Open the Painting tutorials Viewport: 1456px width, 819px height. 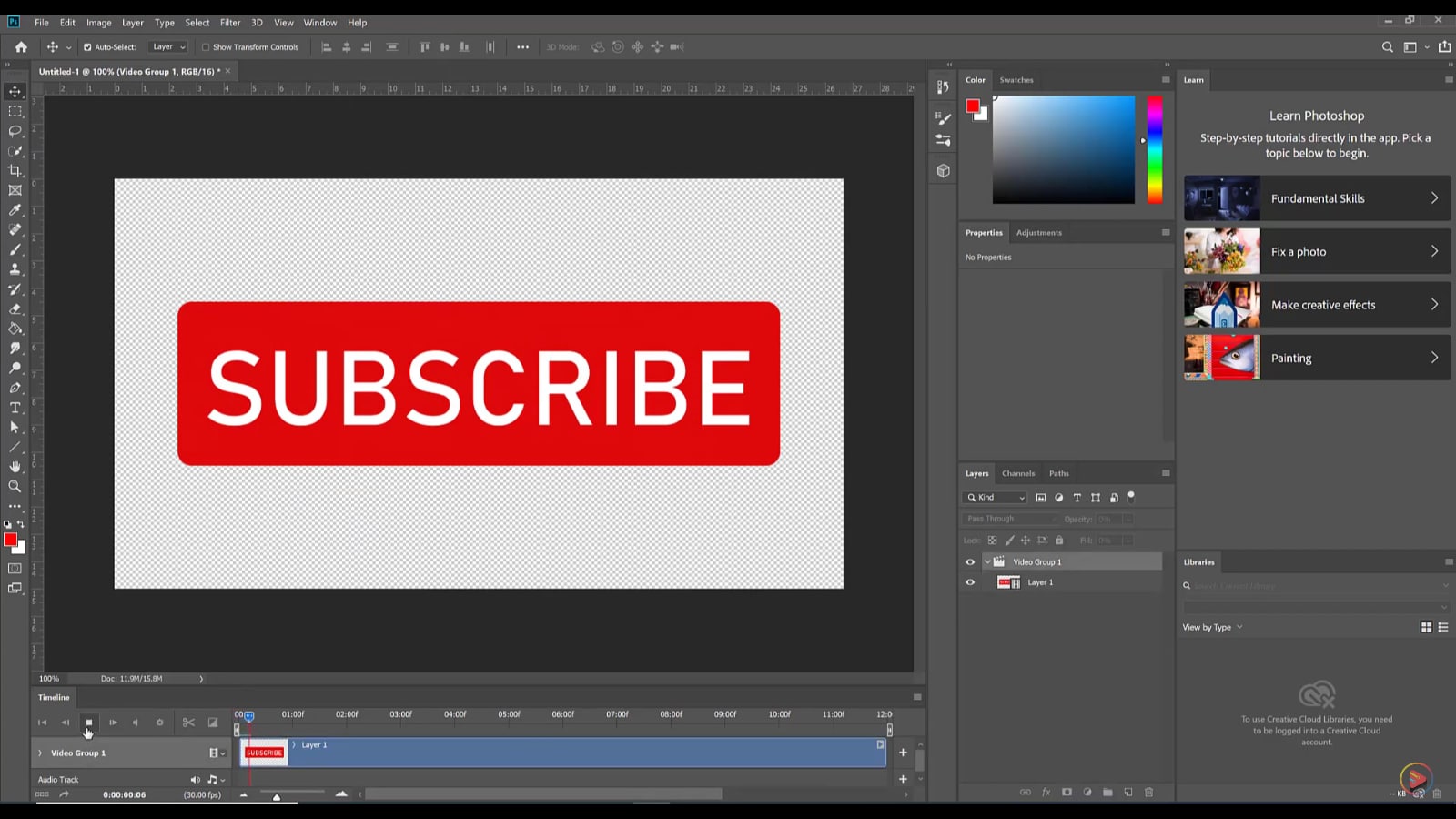point(1317,358)
